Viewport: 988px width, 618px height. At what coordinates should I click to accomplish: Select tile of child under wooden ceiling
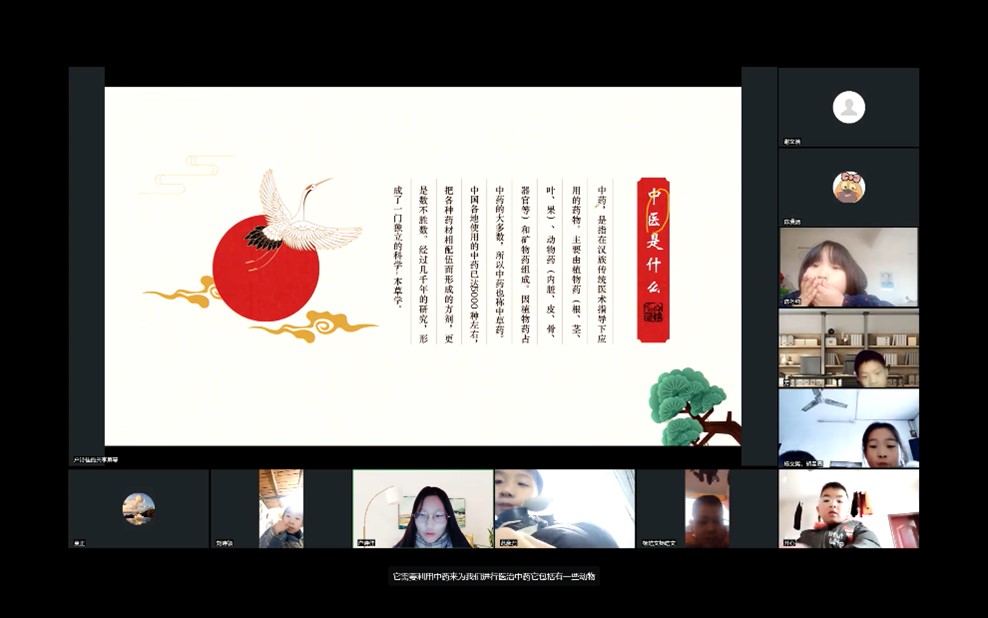[x=281, y=508]
